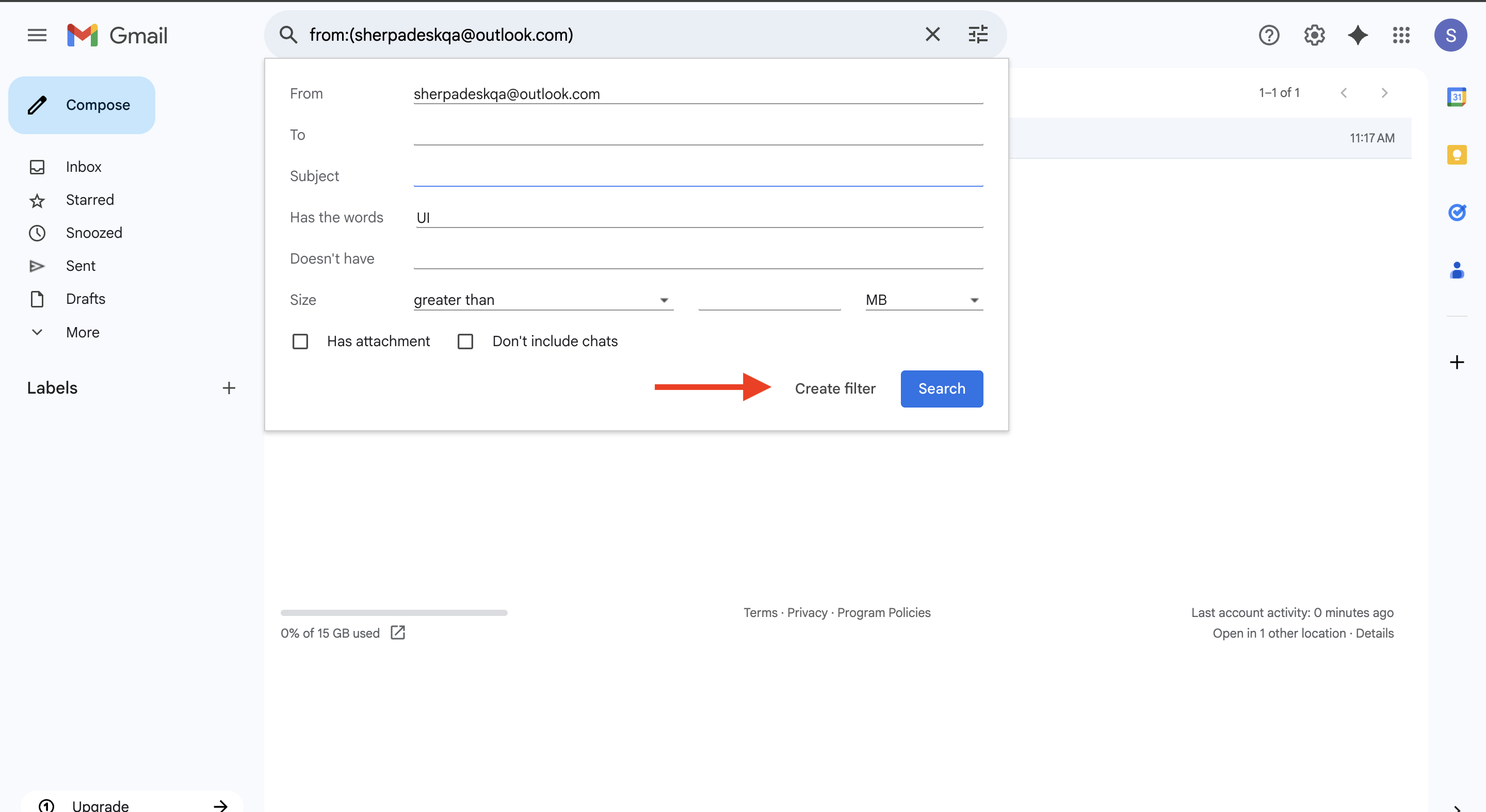
Task: Click the Create filter button
Action: pyautogui.click(x=835, y=388)
